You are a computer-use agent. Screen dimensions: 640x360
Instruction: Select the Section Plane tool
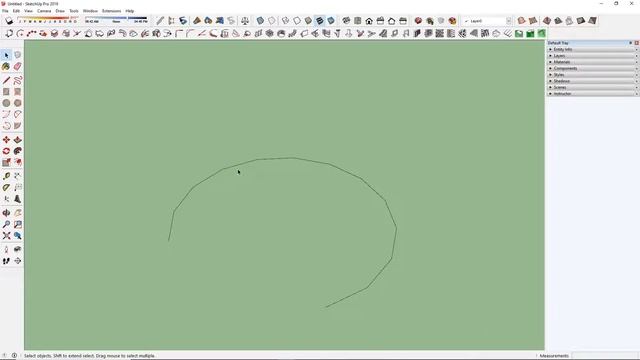(18, 261)
